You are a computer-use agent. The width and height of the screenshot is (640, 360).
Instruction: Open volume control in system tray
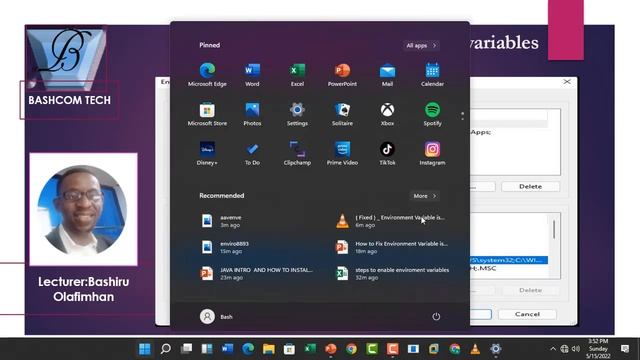tap(576, 349)
